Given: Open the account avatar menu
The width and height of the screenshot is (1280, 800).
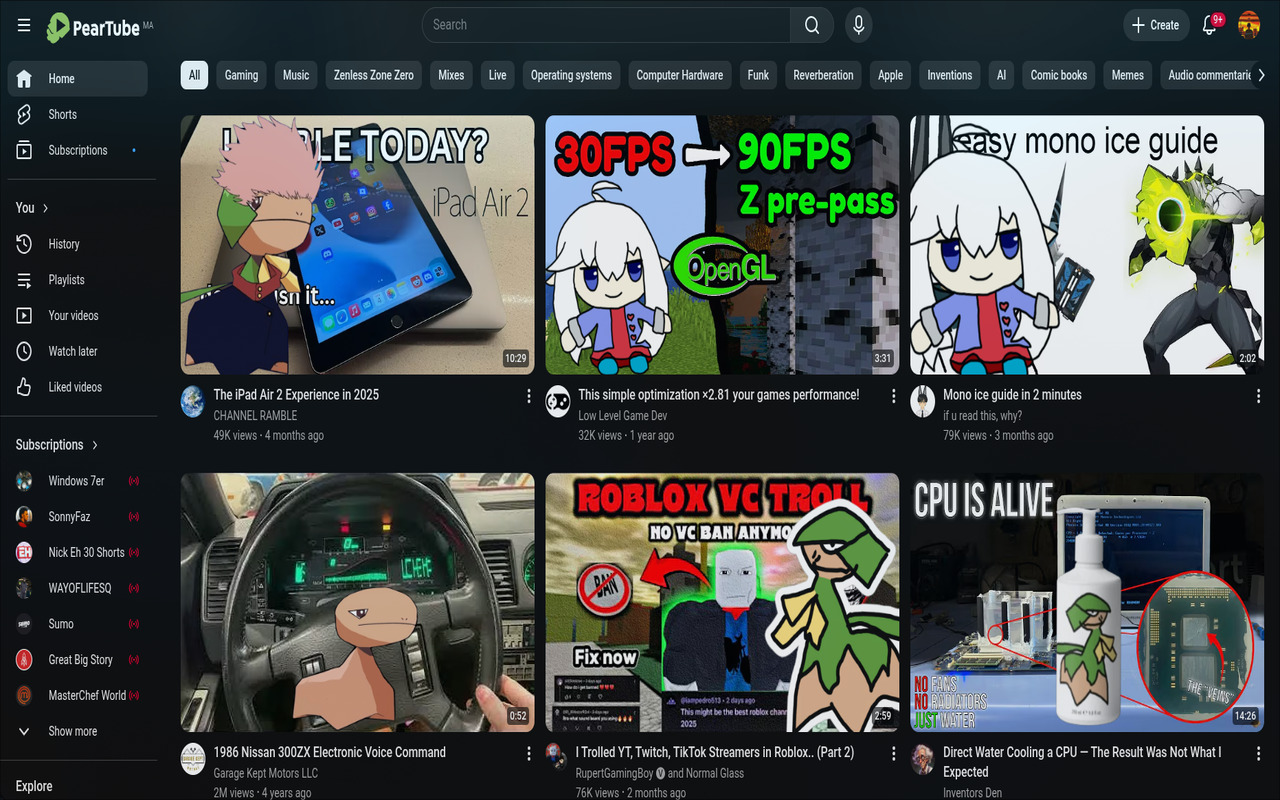Looking at the screenshot, I should click(1249, 25).
